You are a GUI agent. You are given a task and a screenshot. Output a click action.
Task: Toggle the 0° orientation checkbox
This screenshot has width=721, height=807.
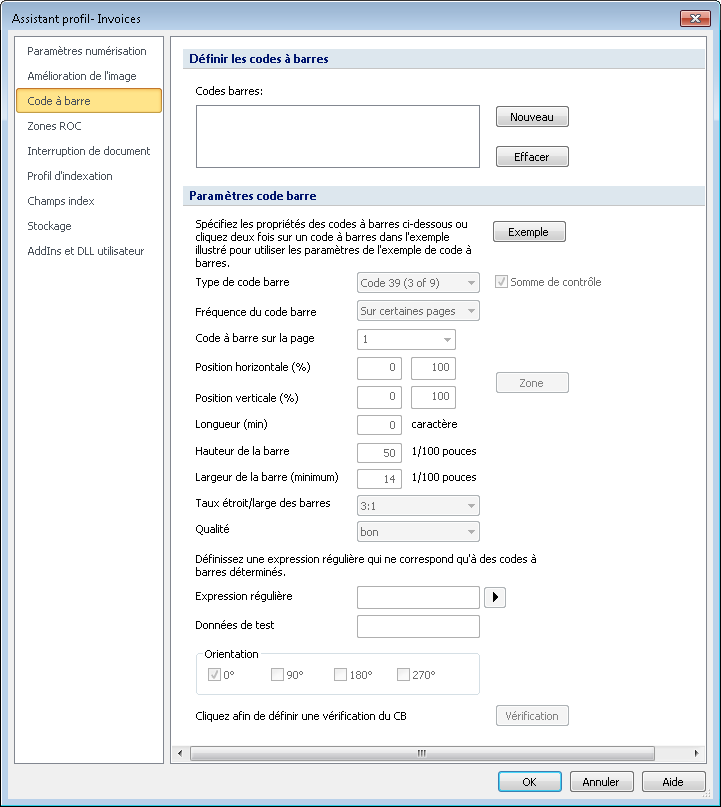(x=214, y=675)
